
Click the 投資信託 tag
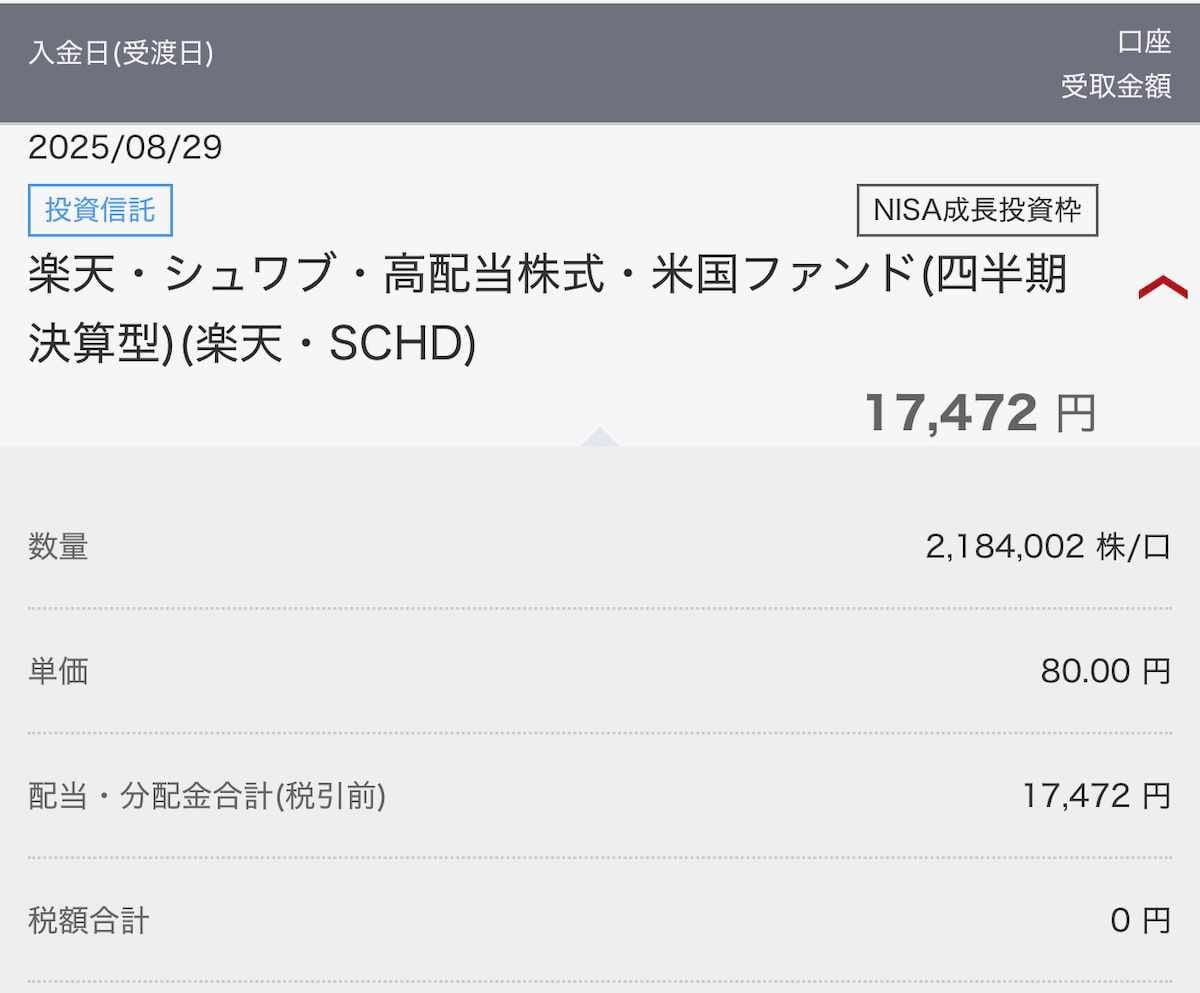pyautogui.click(x=100, y=210)
